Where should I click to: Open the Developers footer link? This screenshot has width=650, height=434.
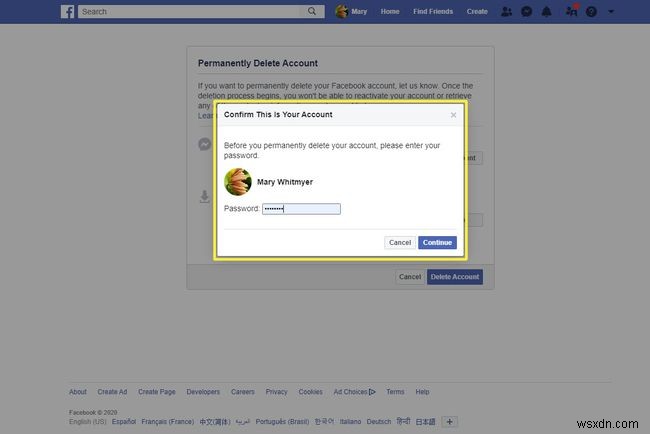[x=203, y=392]
